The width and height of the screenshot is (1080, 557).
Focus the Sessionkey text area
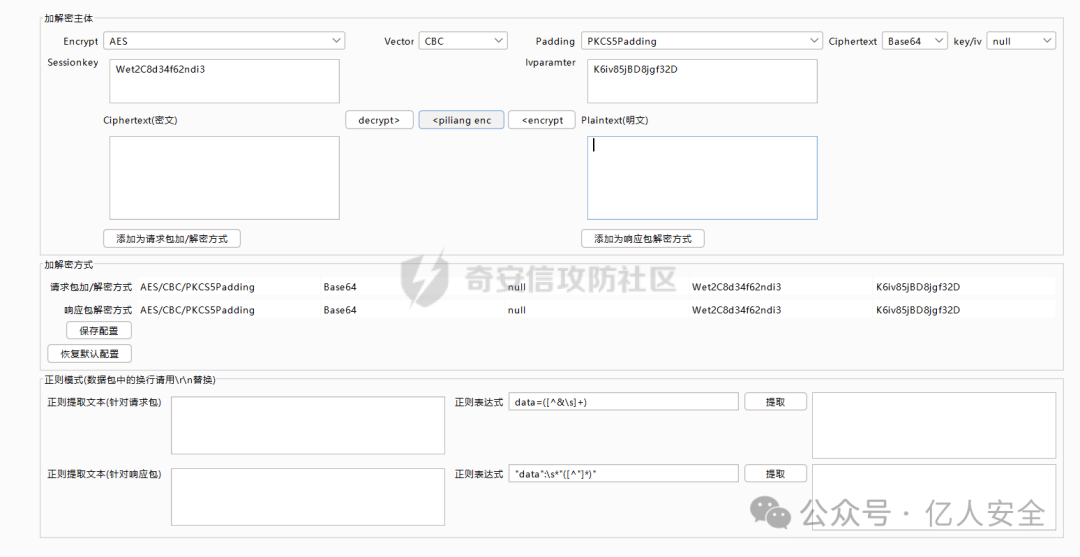(224, 81)
